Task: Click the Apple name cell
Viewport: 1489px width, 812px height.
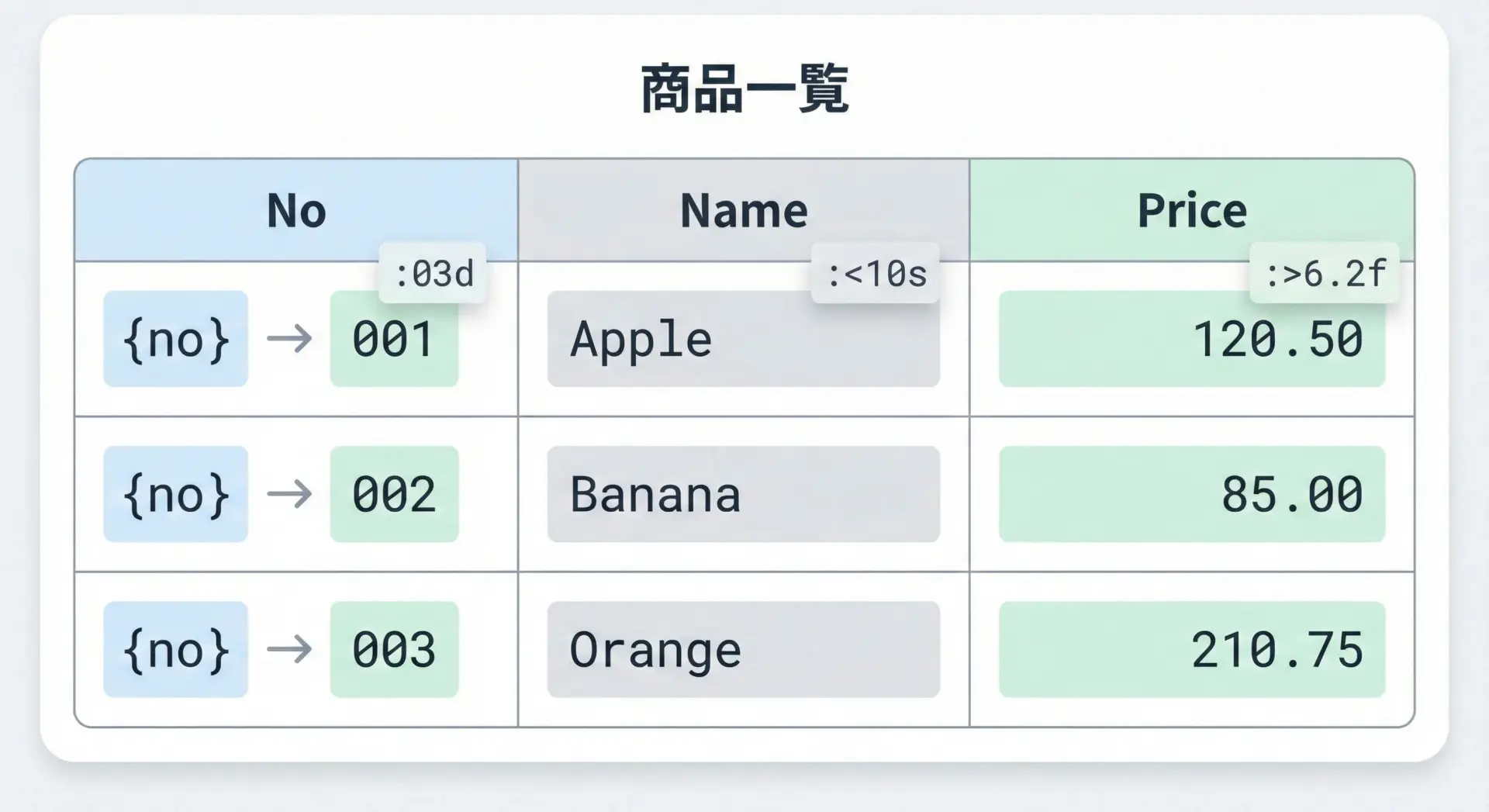Action: (x=743, y=339)
